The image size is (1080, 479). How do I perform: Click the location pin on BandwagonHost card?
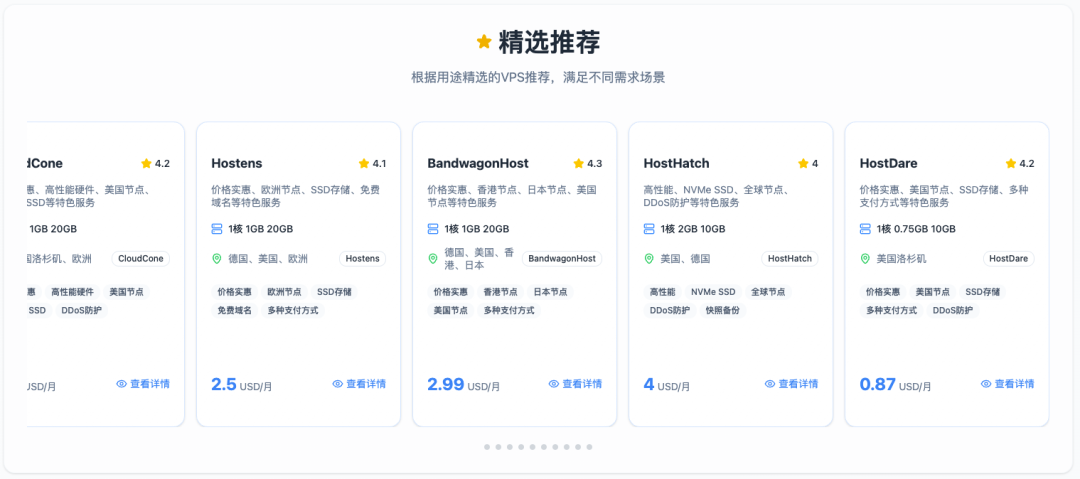tap(433, 259)
